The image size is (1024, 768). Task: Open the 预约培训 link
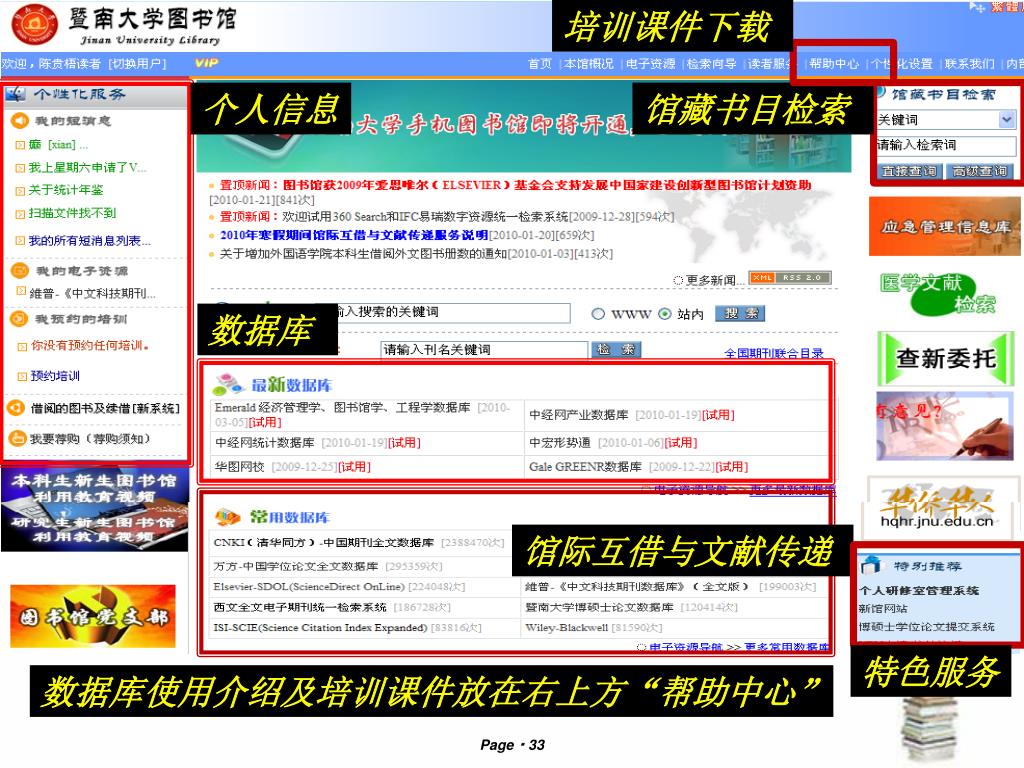(55, 376)
